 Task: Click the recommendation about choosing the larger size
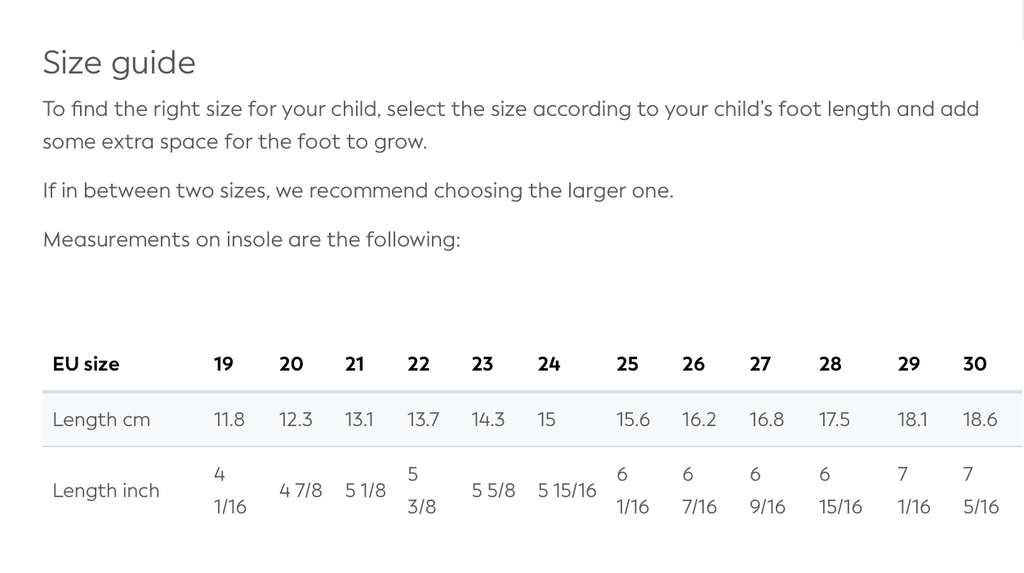358,190
